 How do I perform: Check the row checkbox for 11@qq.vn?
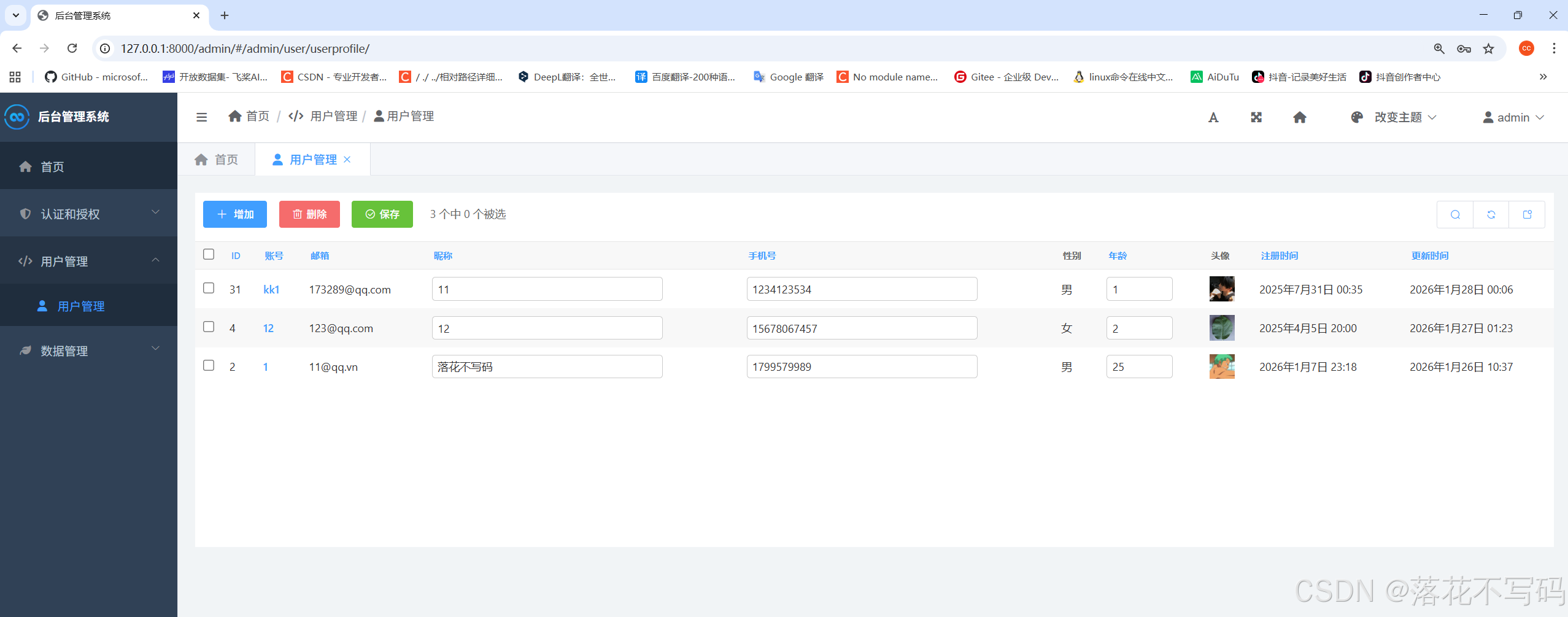click(x=209, y=365)
